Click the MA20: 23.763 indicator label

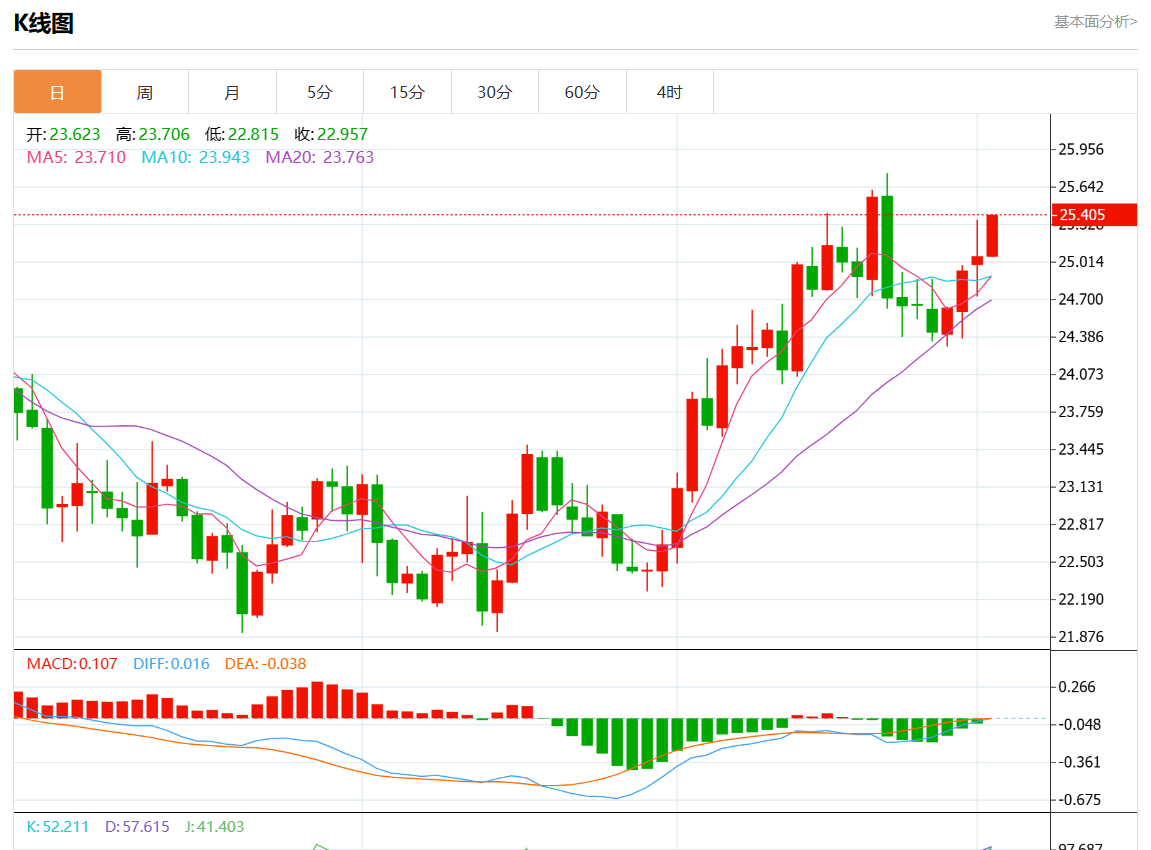click(319, 157)
